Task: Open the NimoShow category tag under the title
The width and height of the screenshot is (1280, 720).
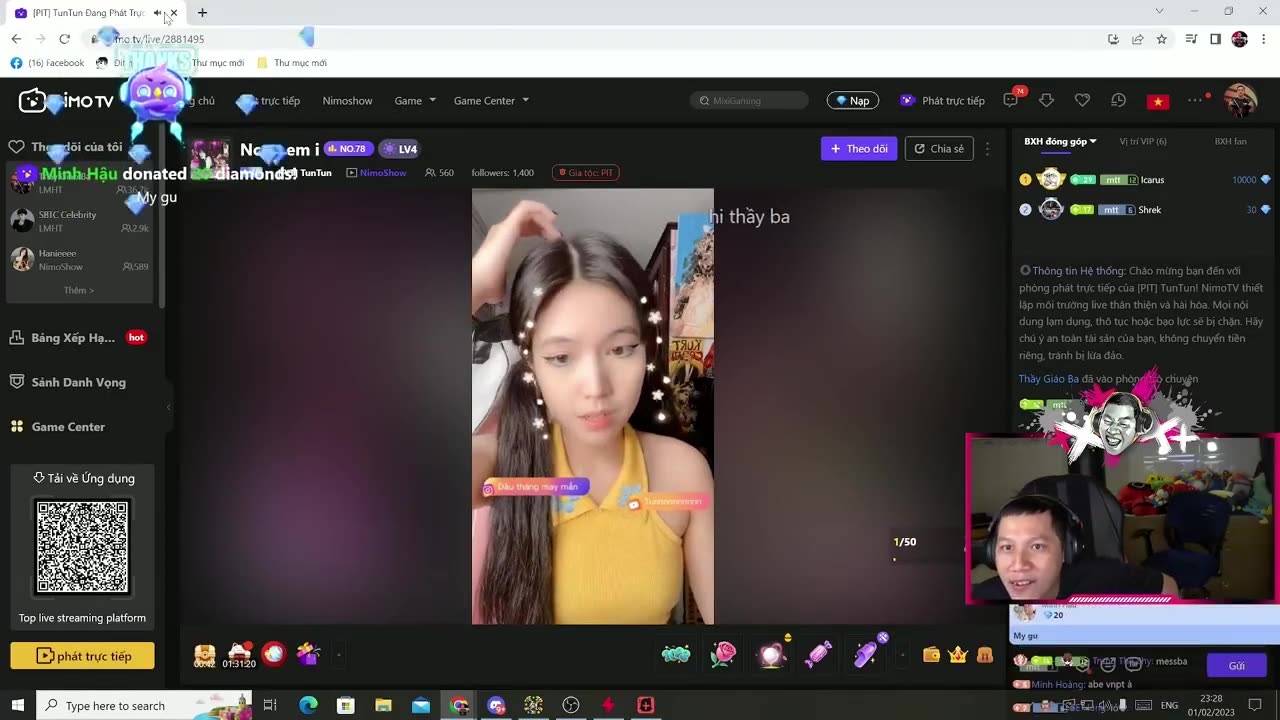Action: click(376, 173)
